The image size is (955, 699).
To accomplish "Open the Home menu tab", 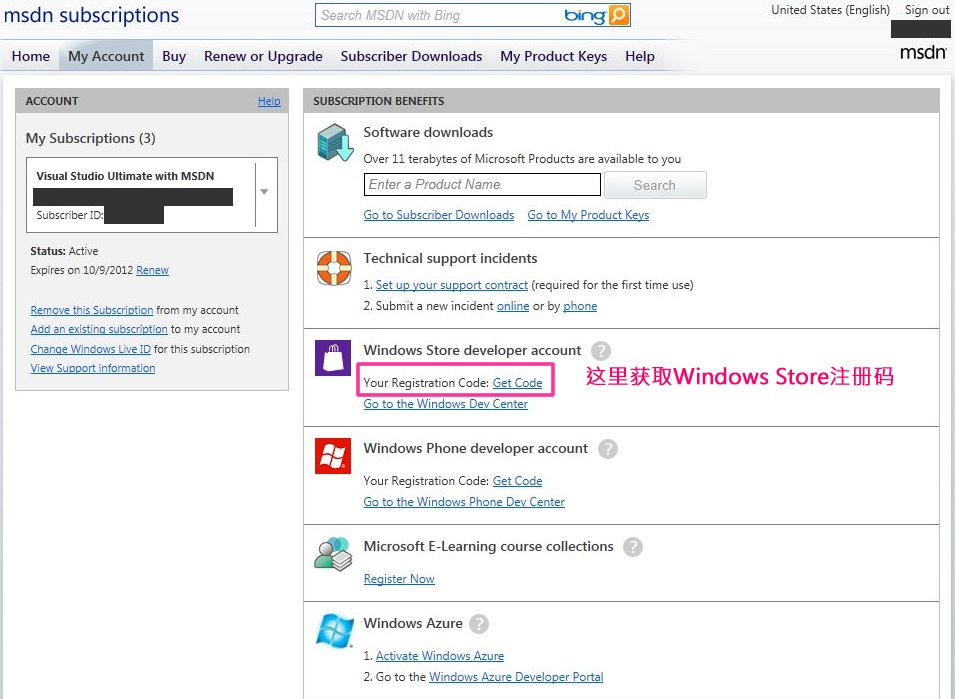I will pyautogui.click(x=30, y=56).
